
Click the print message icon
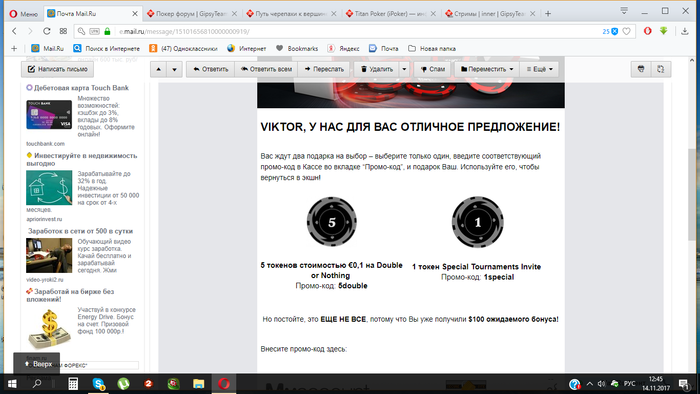coord(641,69)
